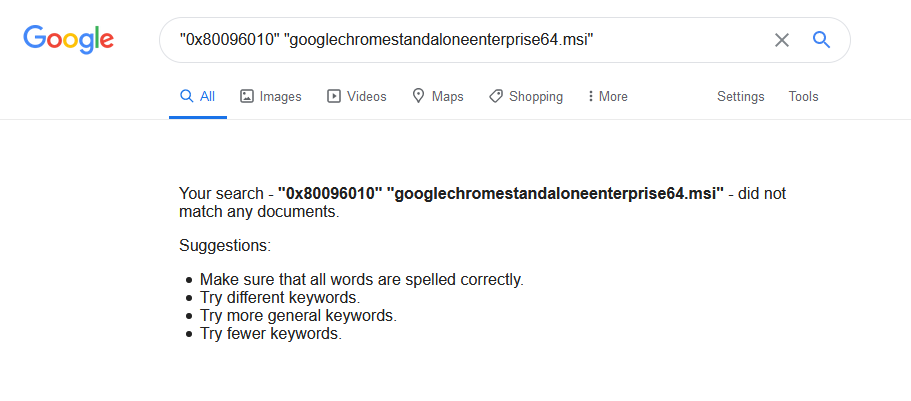Click the "Try fewer keywords" suggestion
911x401 pixels.
pos(271,334)
